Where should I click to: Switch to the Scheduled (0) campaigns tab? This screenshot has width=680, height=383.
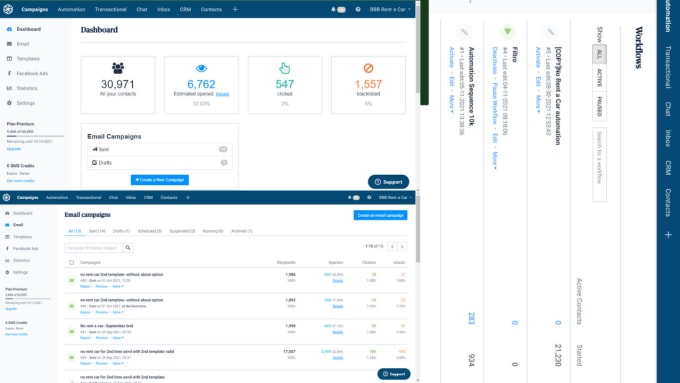tap(150, 231)
